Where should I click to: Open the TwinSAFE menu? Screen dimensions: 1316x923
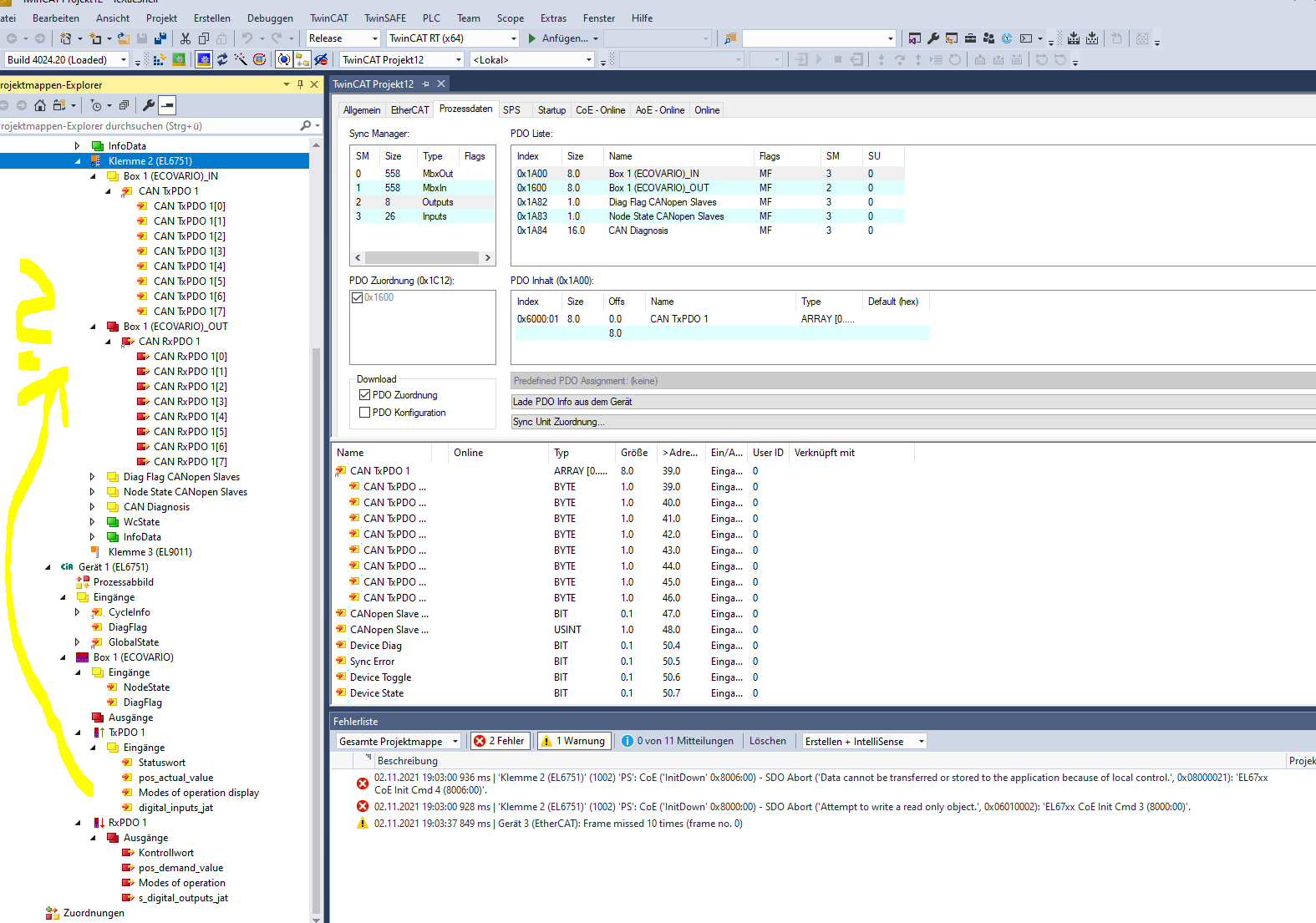click(384, 18)
